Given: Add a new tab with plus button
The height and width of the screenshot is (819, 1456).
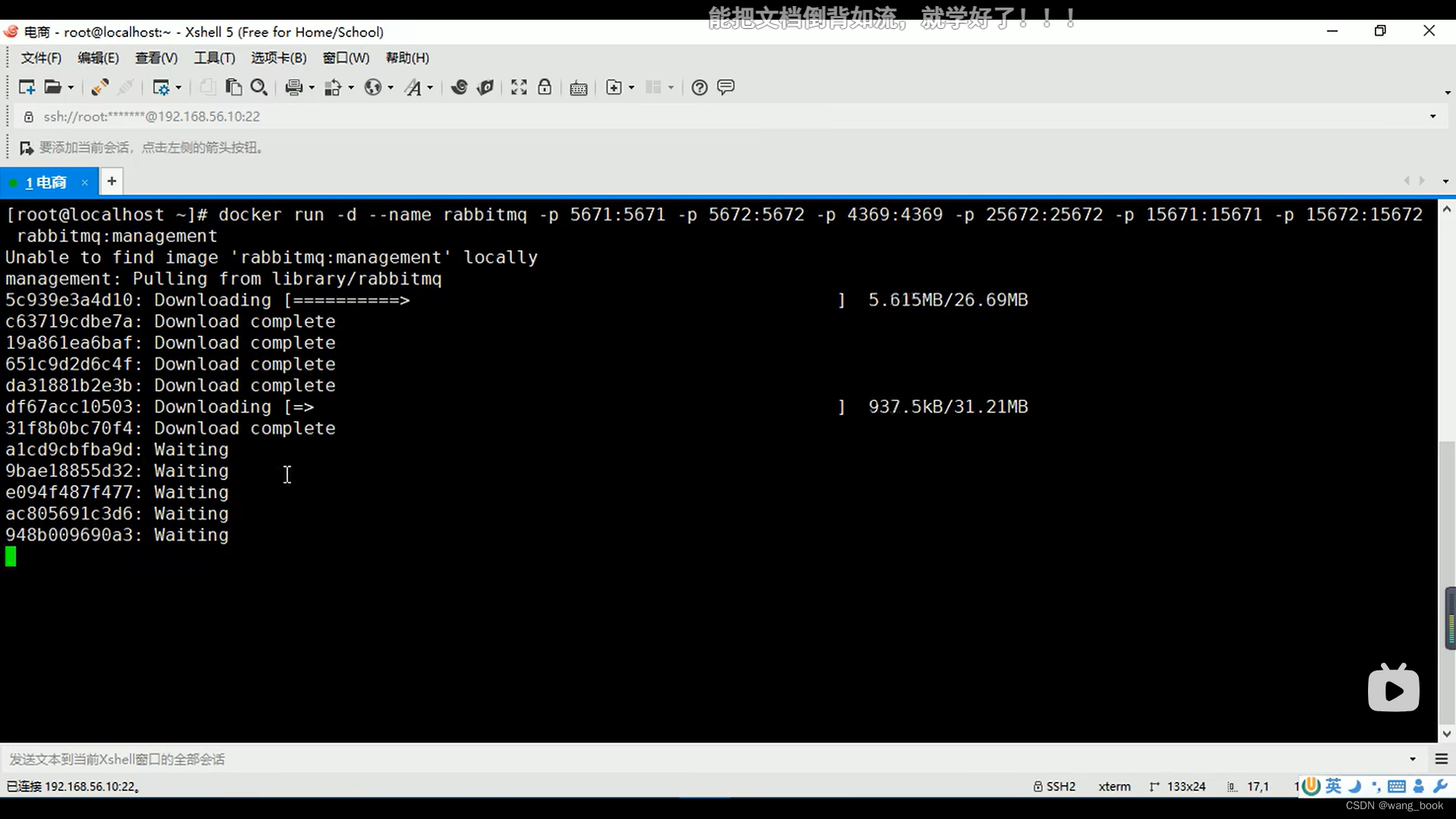Looking at the screenshot, I should tap(111, 181).
